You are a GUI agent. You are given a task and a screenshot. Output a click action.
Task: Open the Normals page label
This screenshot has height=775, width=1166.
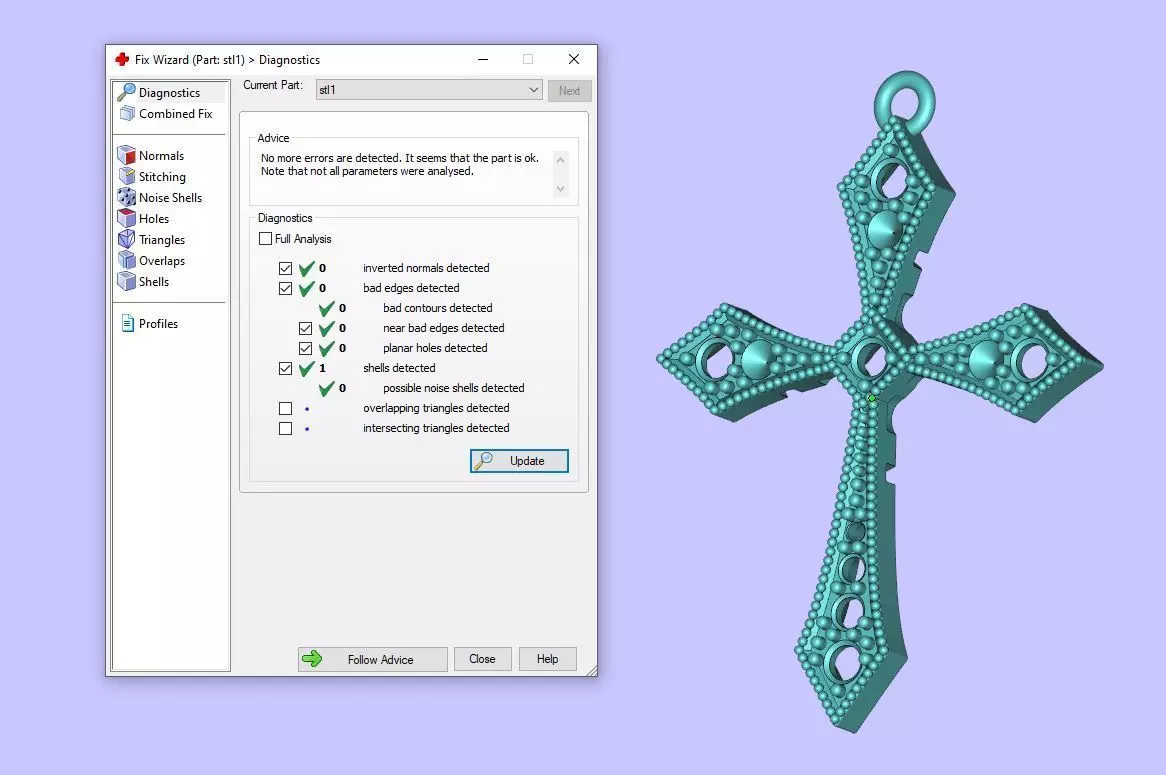tap(161, 155)
